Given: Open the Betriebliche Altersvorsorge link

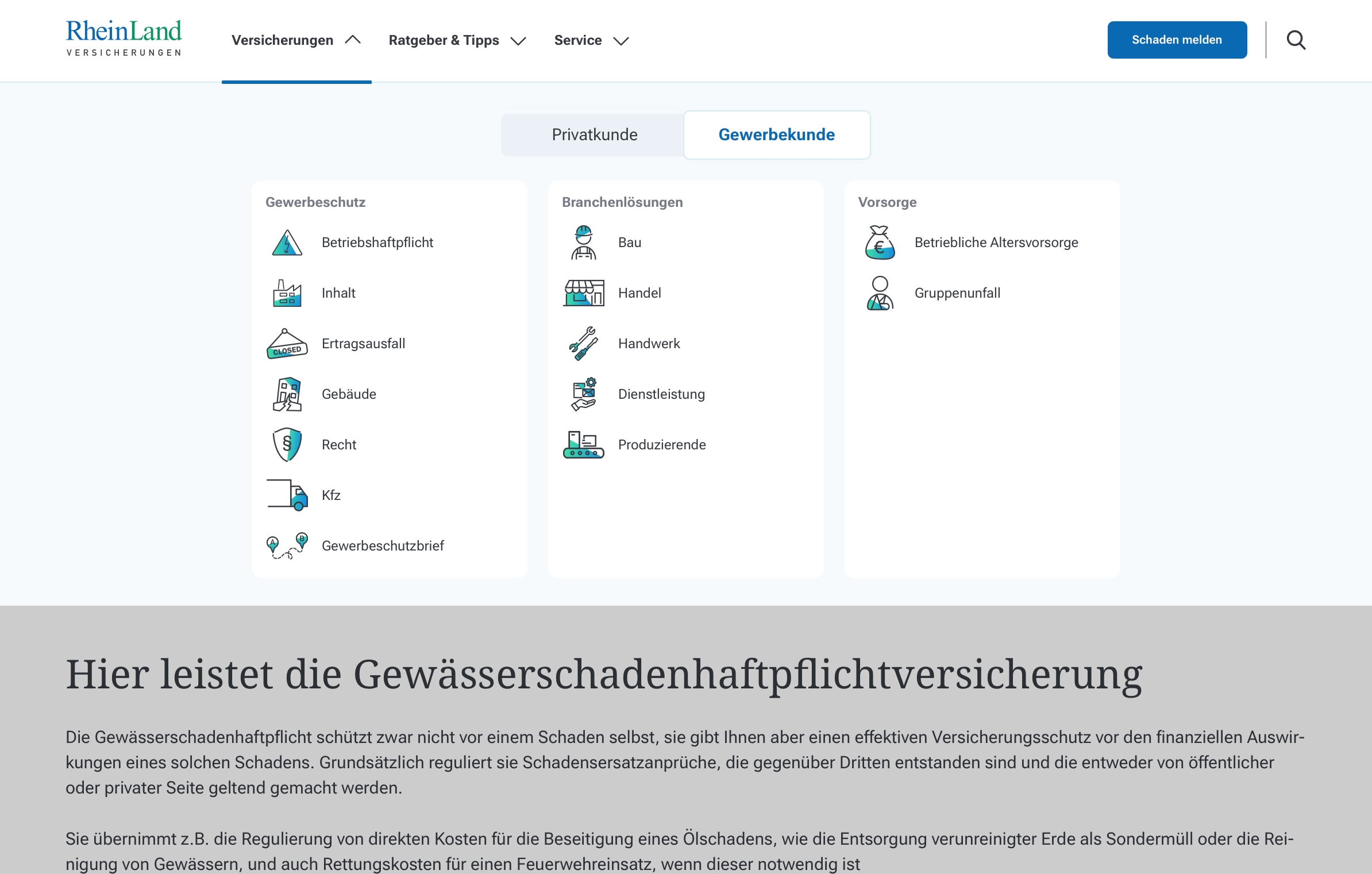Looking at the screenshot, I should click(x=996, y=242).
